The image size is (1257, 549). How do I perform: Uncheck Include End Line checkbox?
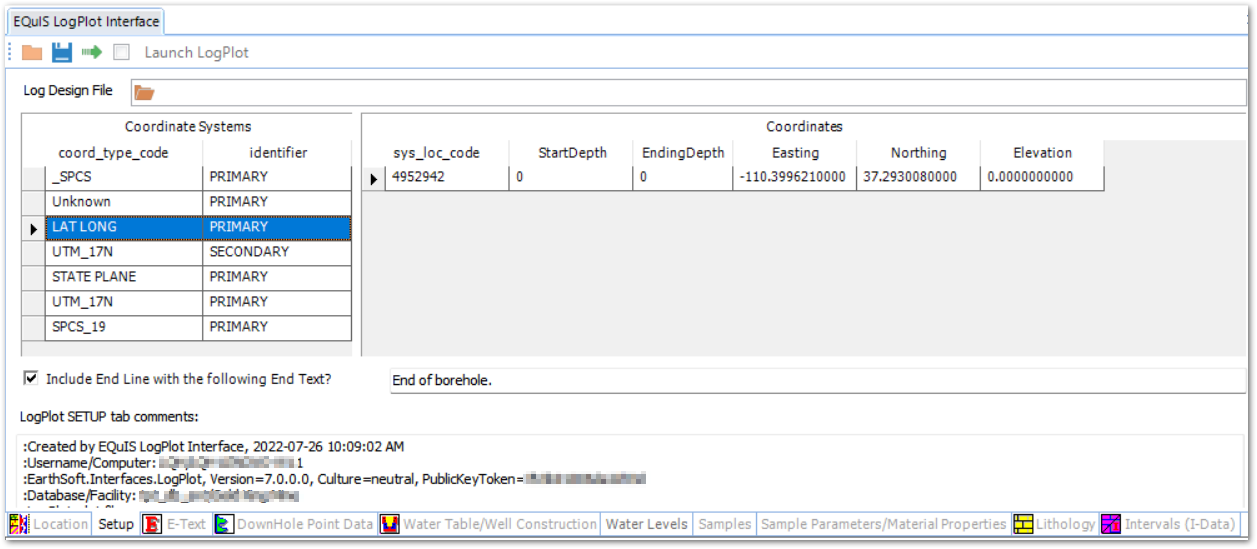click(32, 379)
